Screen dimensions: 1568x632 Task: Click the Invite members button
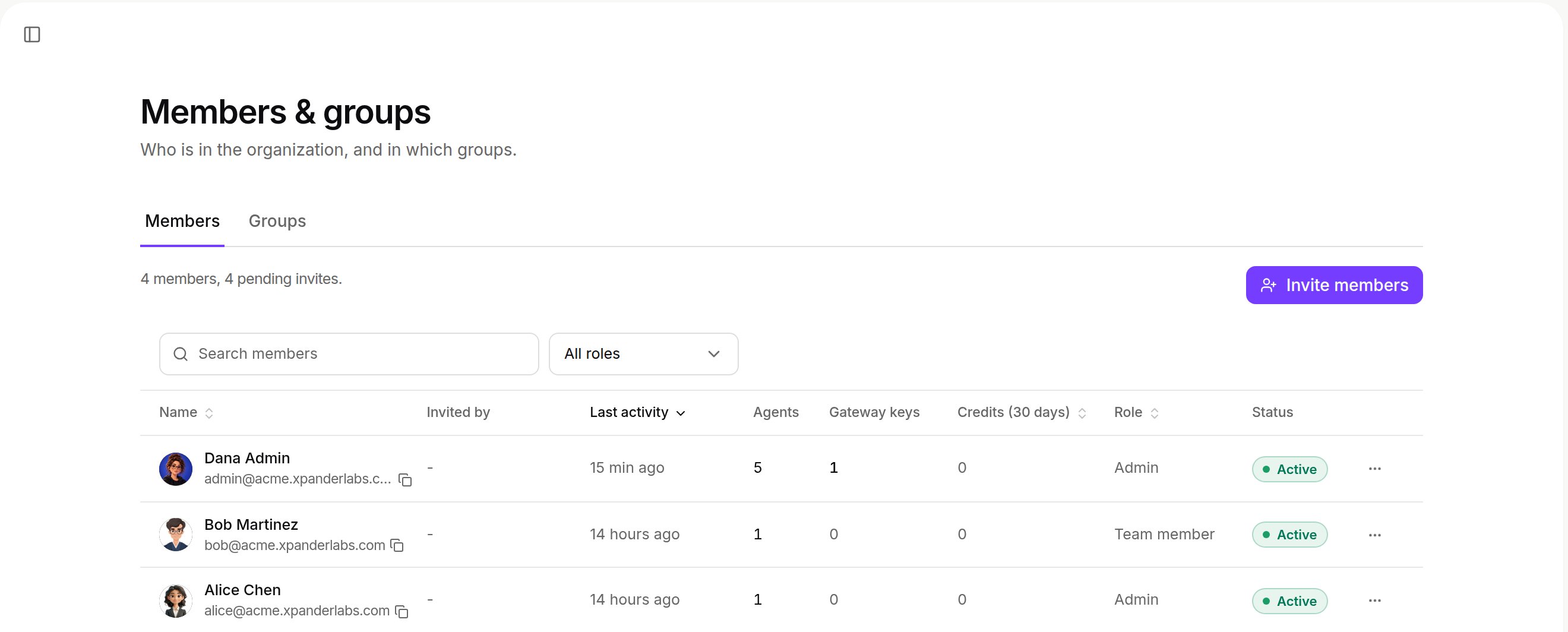tap(1333, 285)
